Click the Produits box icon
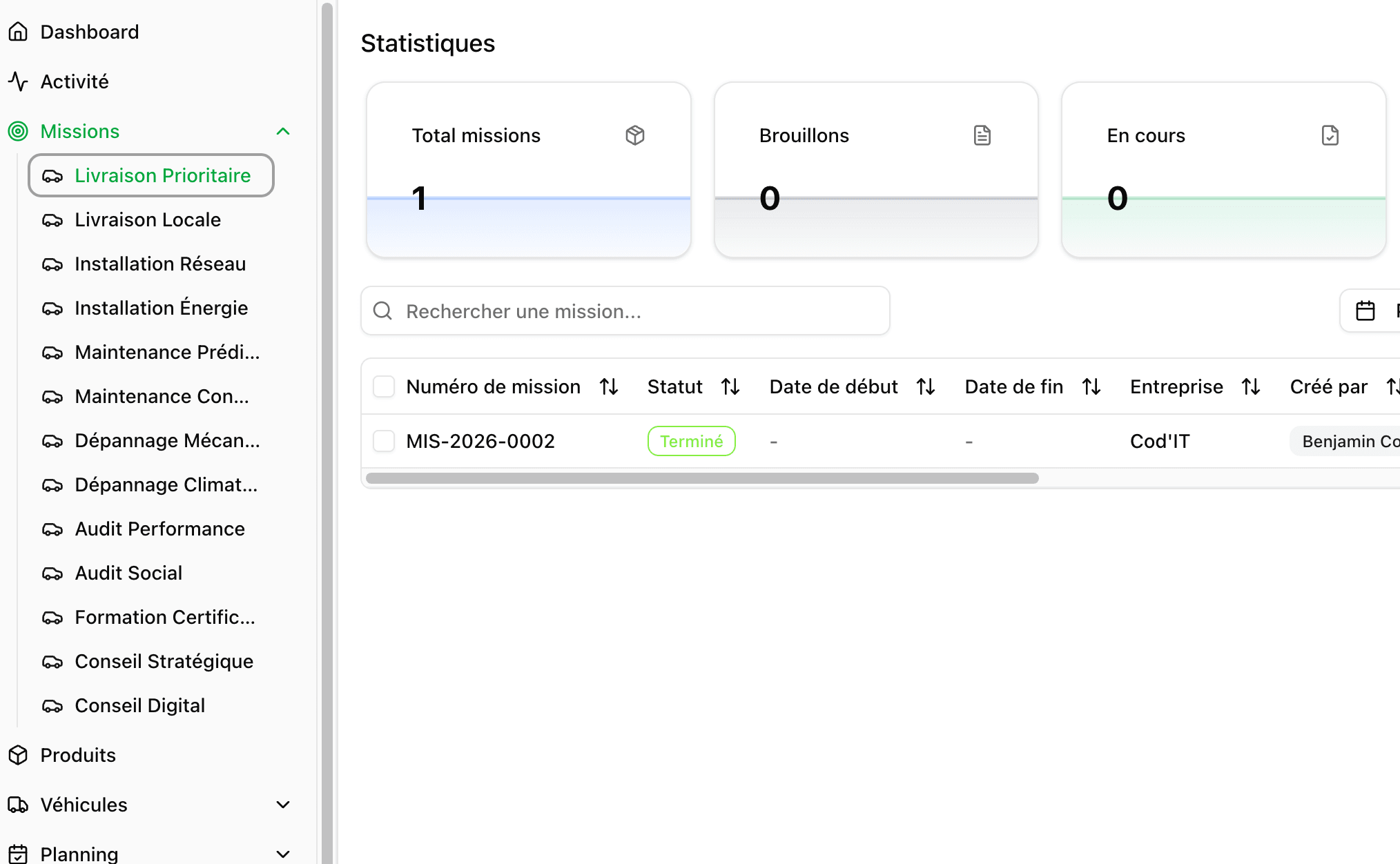This screenshot has width=1400, height=864. [x=18, y=755]
